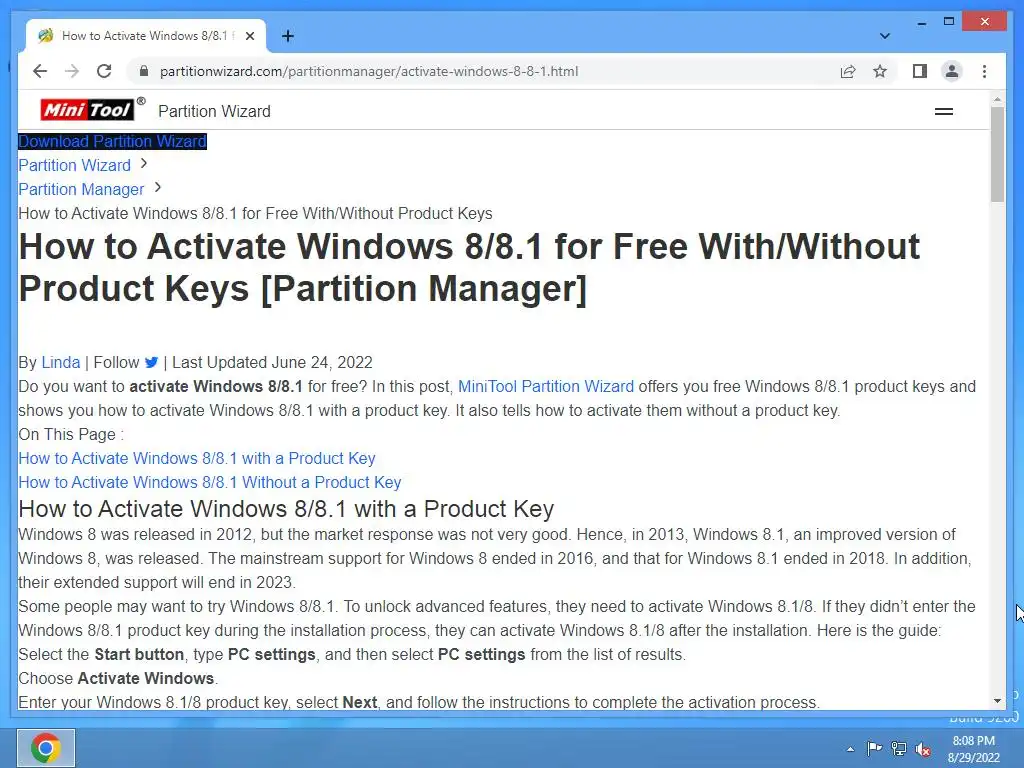Viewport: 1024px width, 768px height.
Task: Click the browser forward arrow
Action: coord(72,71)
